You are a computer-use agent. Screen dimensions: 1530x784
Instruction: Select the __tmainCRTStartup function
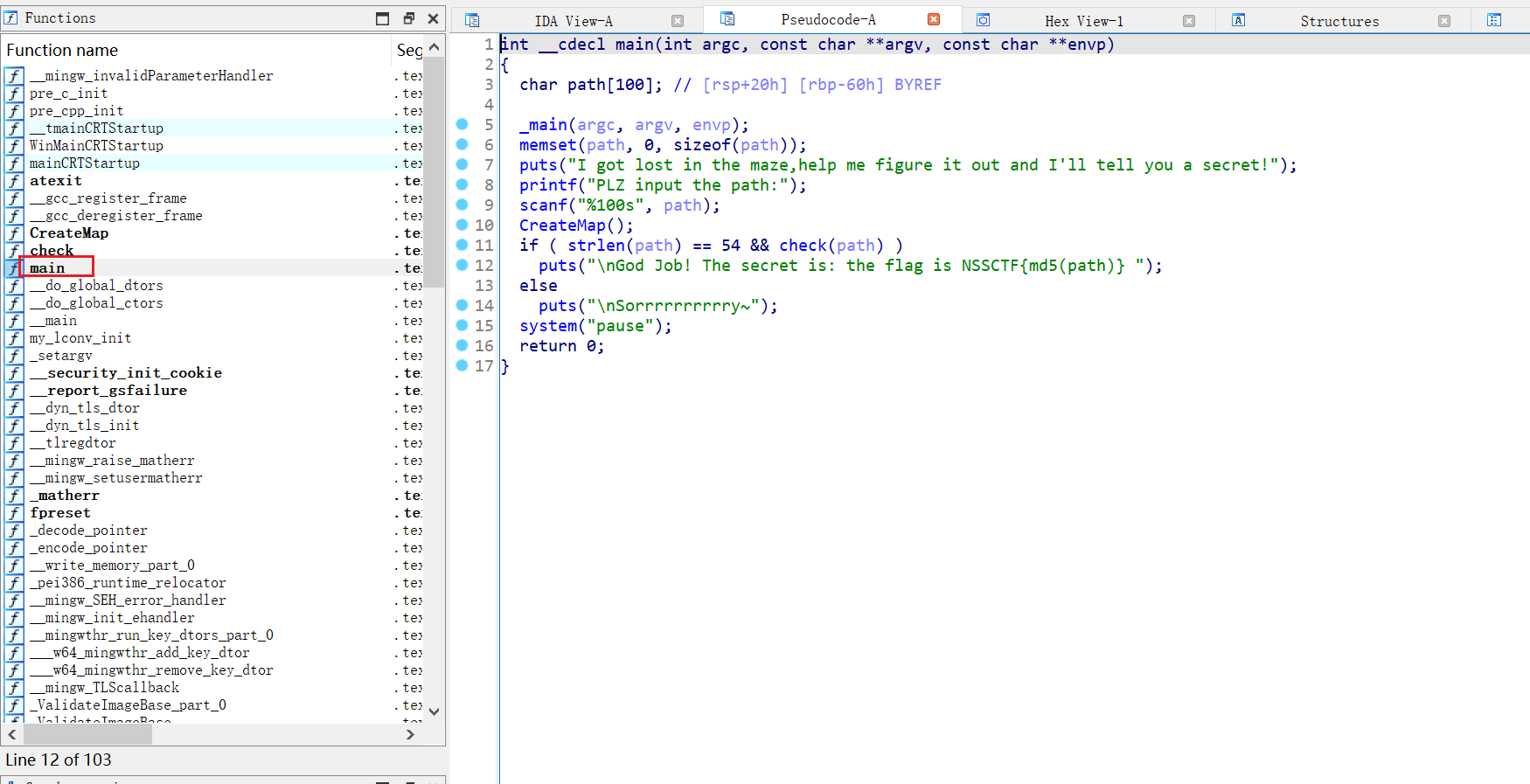click(96, 128)
